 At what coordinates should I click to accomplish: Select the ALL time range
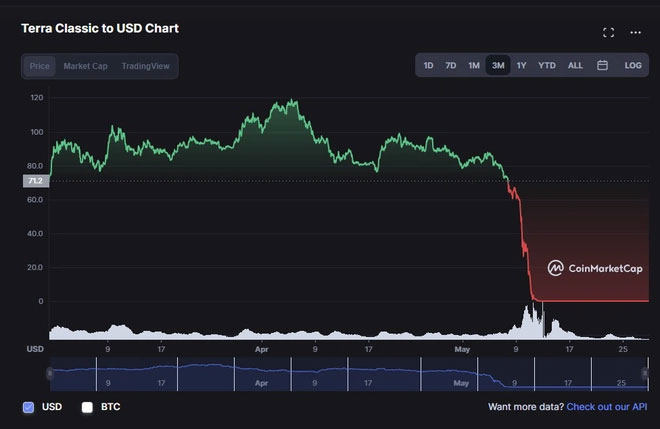pos(575,65)
